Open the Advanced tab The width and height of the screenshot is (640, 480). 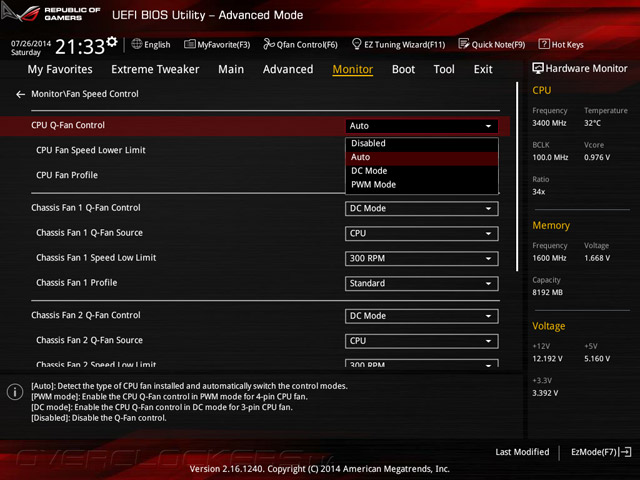point(288,69)
